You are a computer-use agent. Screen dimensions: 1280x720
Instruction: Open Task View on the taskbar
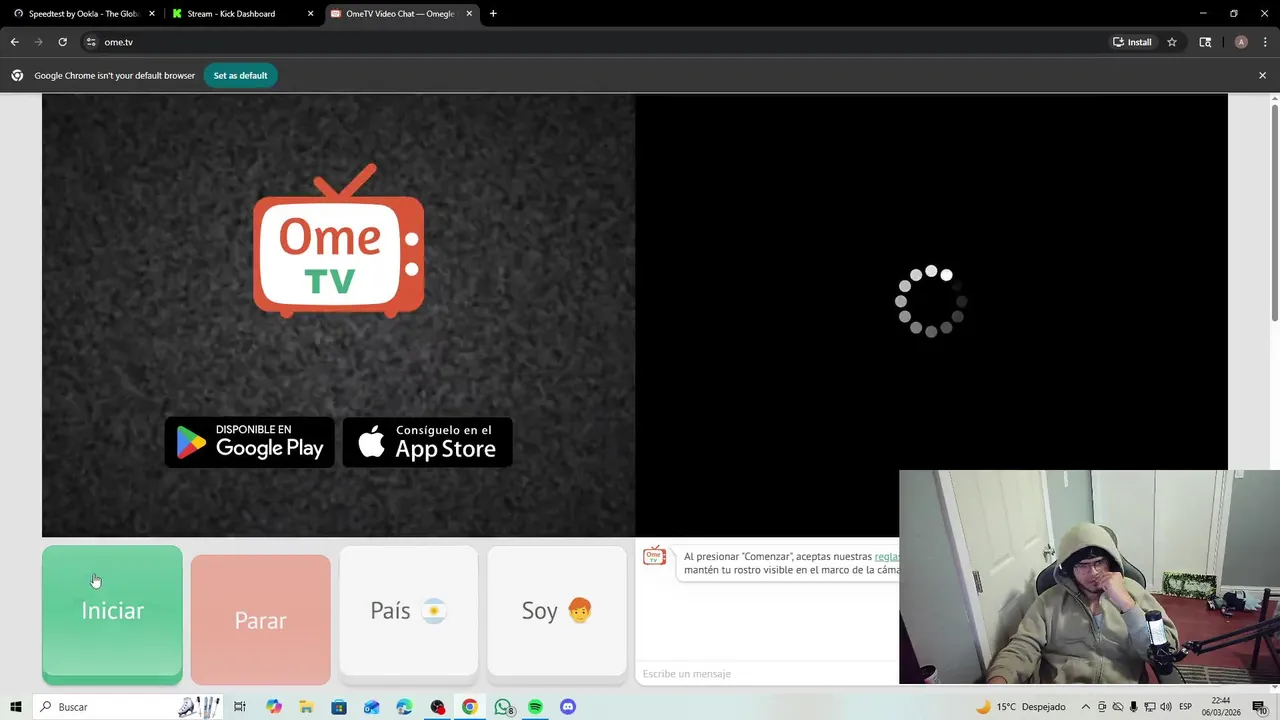click(x=240, y=707)
